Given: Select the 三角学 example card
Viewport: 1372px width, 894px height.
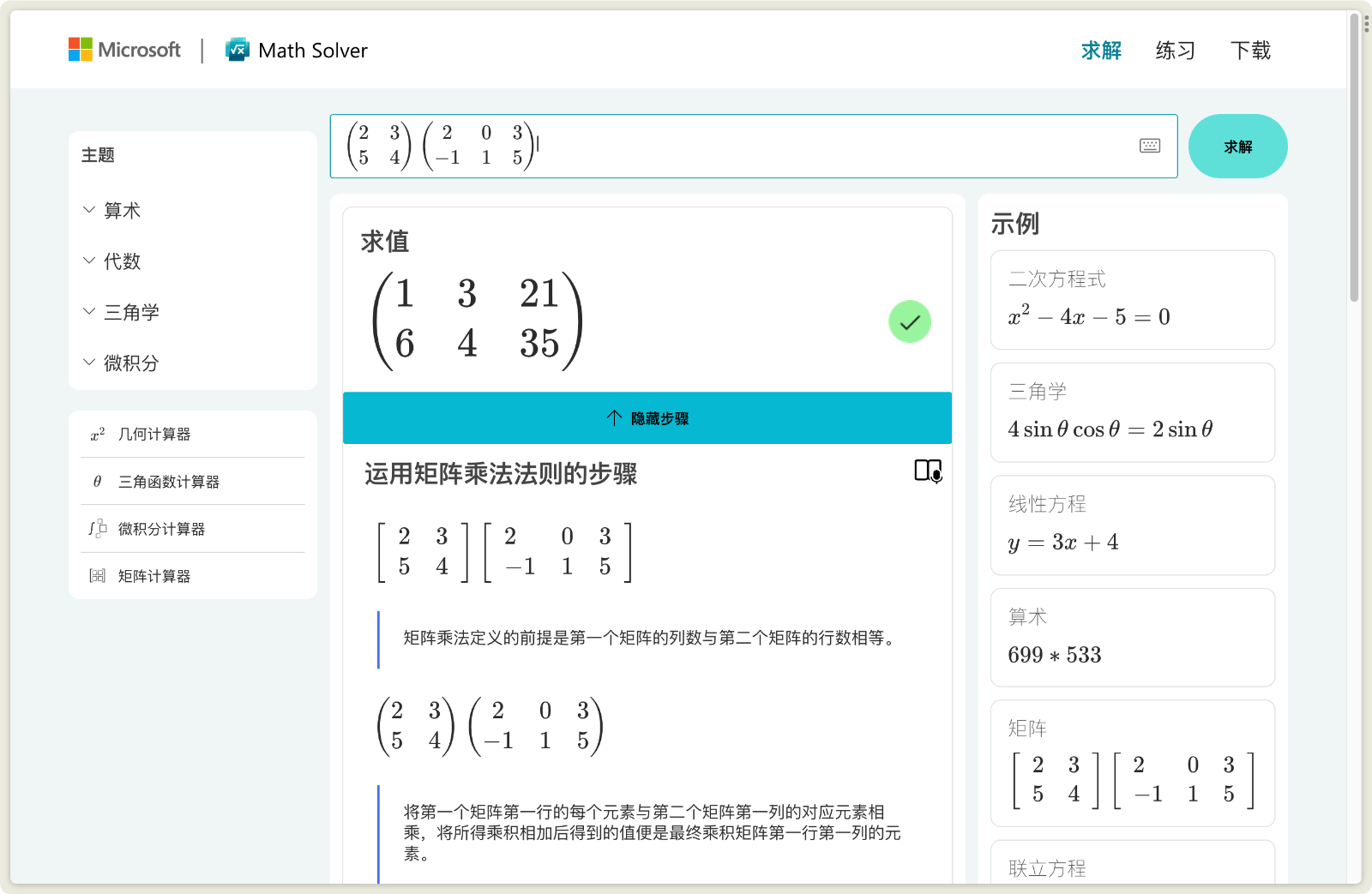Looking at the screenshot, I should 1133,412.
